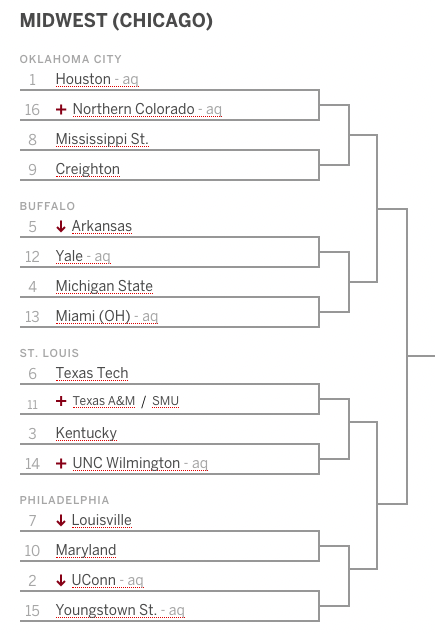Select the Kentucky team link

(87, 433)
